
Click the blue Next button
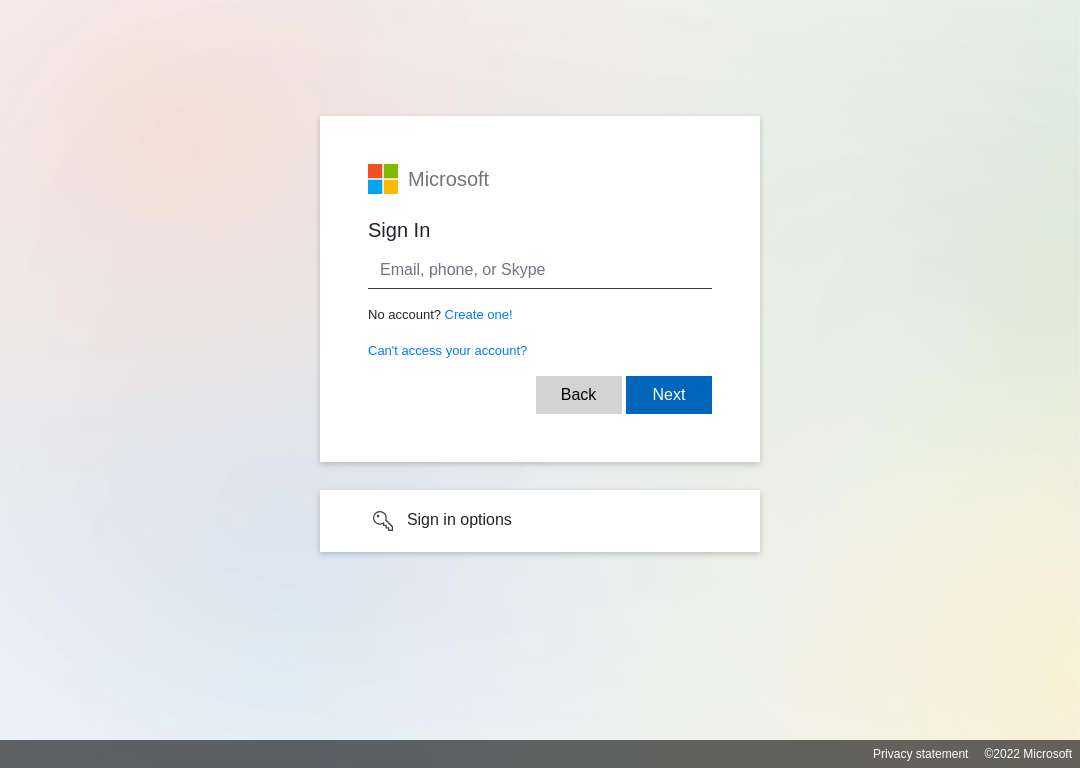(x=669, y=395)
